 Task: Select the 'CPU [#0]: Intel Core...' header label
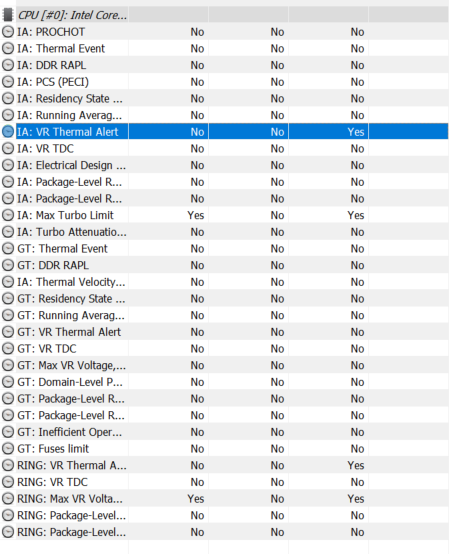(x=72, y=15)
